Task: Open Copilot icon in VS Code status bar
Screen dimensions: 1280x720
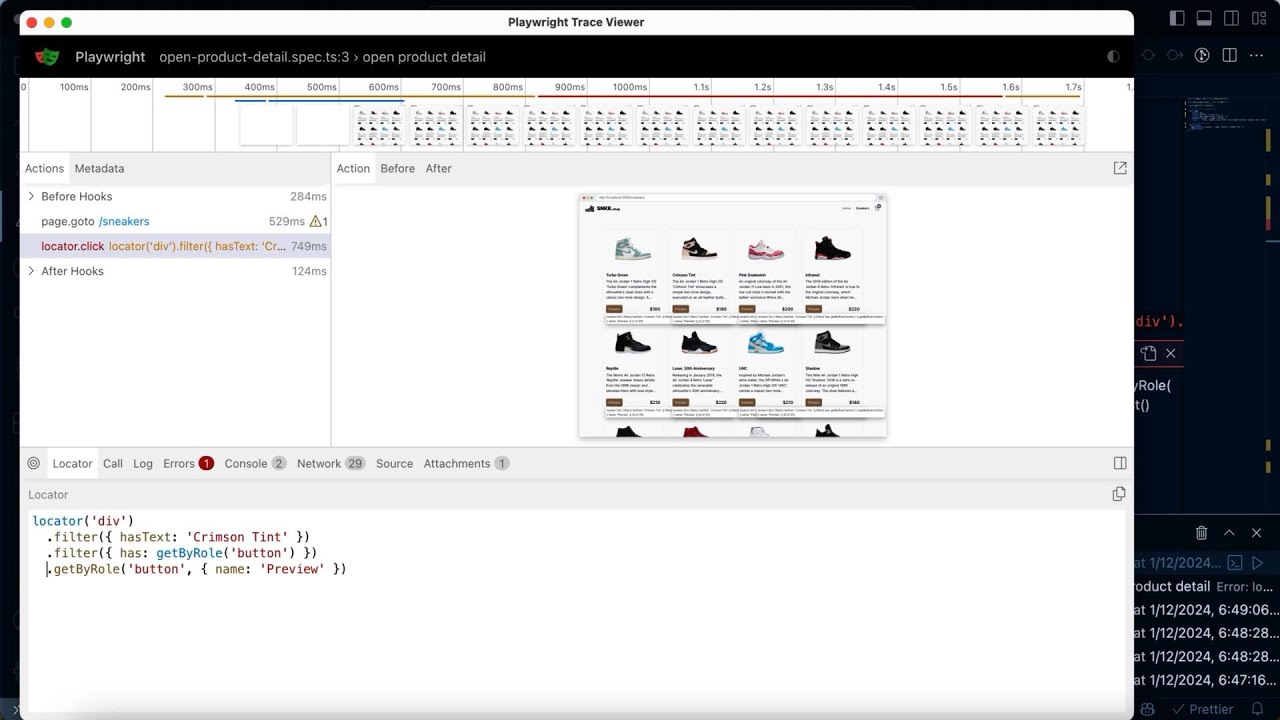Action: pos(1148,709)
